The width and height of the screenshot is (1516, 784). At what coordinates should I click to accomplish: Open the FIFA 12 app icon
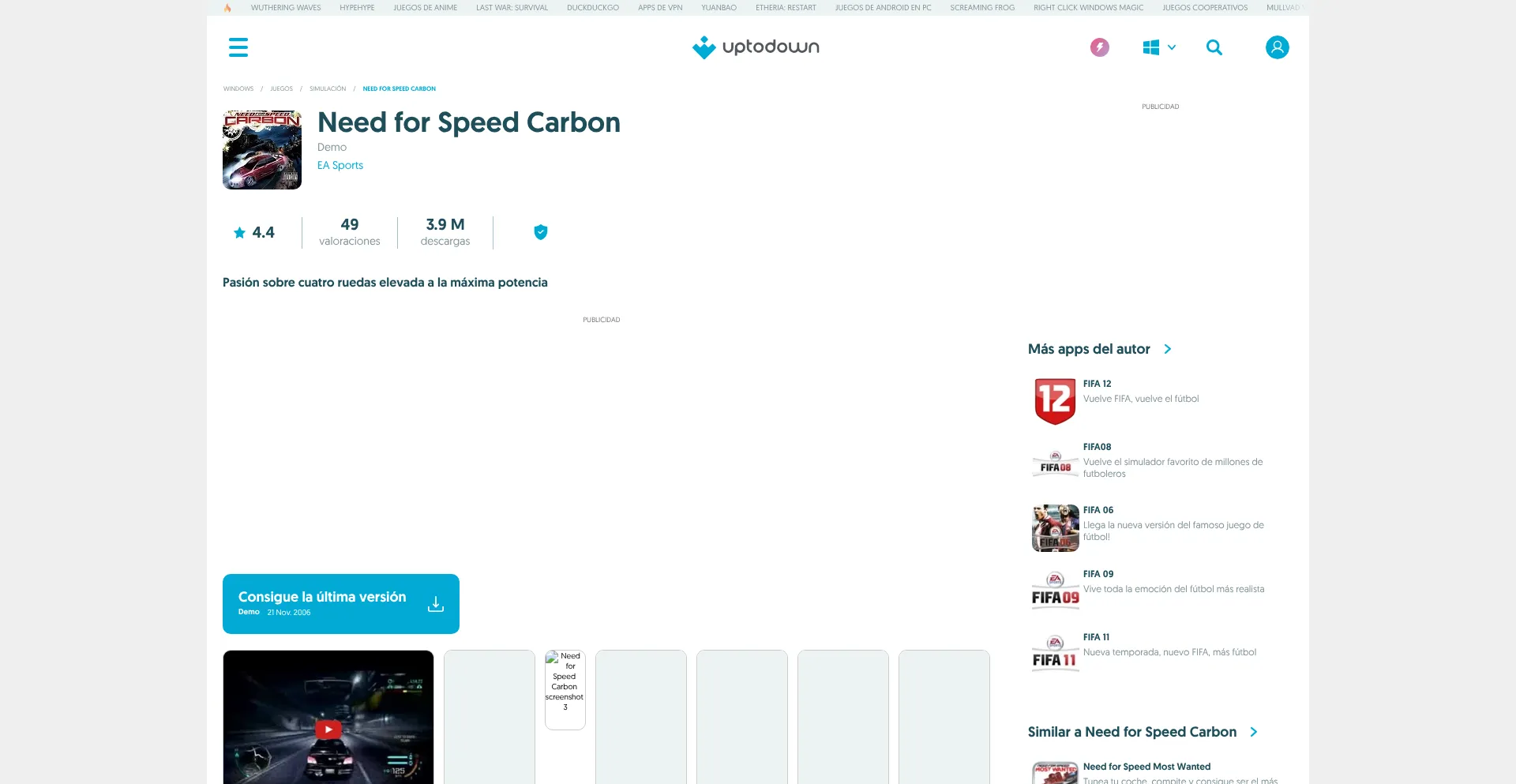tap(1056, 401)
